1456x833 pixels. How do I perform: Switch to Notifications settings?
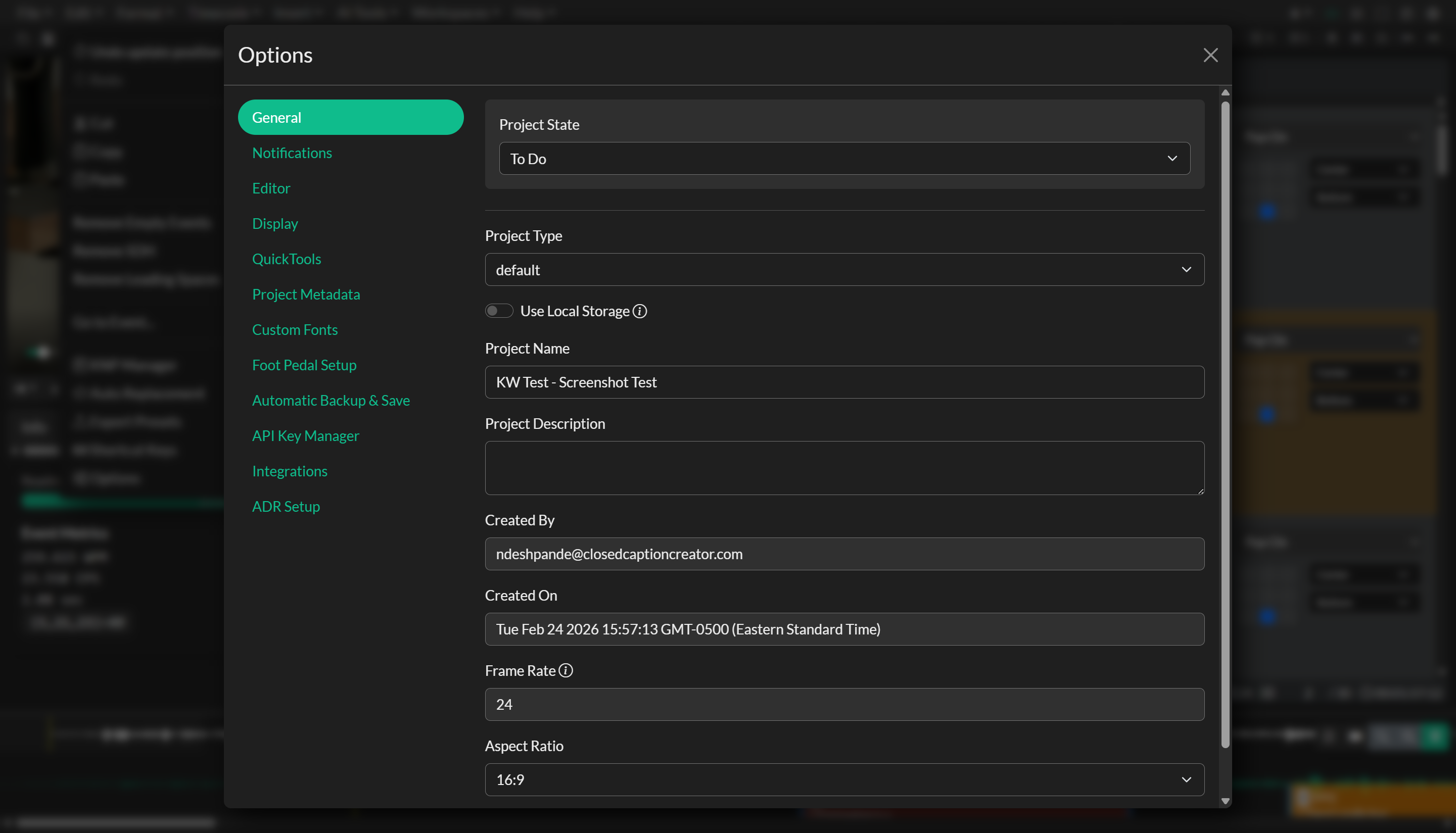[x=292, y=153]
